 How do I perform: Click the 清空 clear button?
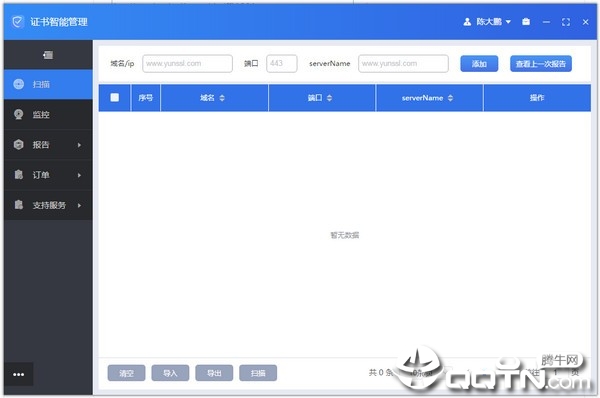(126, 373)
